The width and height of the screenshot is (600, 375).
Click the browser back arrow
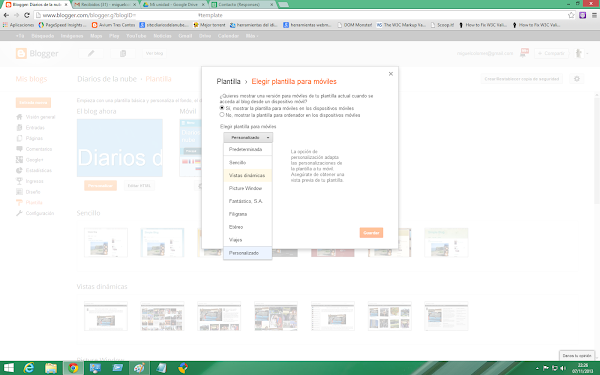pyautogui.click(x=6, y=15)
